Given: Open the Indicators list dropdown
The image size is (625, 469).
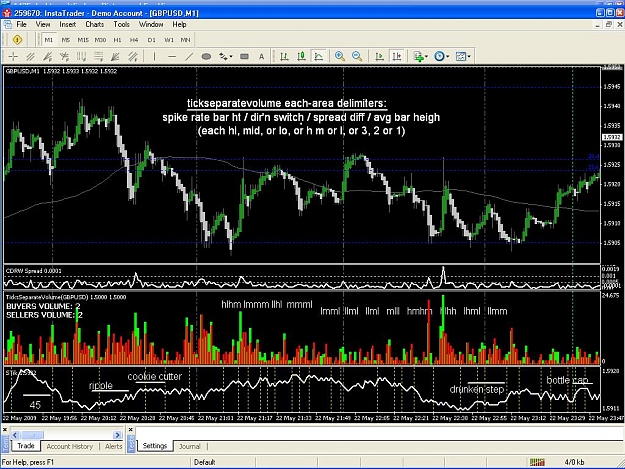Looking at the screenshot, I should pyautogui.click(x=421, y=57).
